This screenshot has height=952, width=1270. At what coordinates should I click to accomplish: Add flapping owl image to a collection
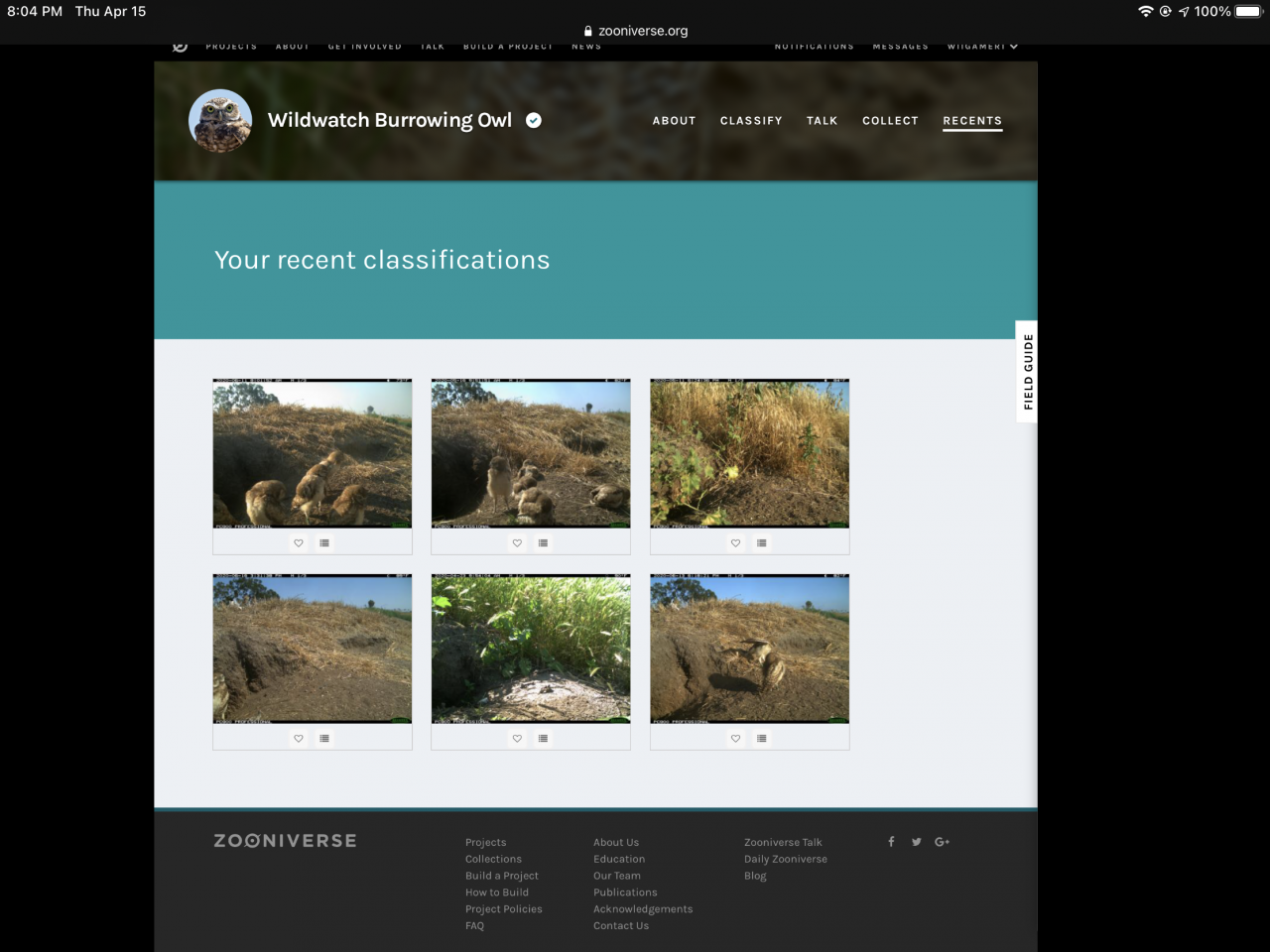point(762,738)
